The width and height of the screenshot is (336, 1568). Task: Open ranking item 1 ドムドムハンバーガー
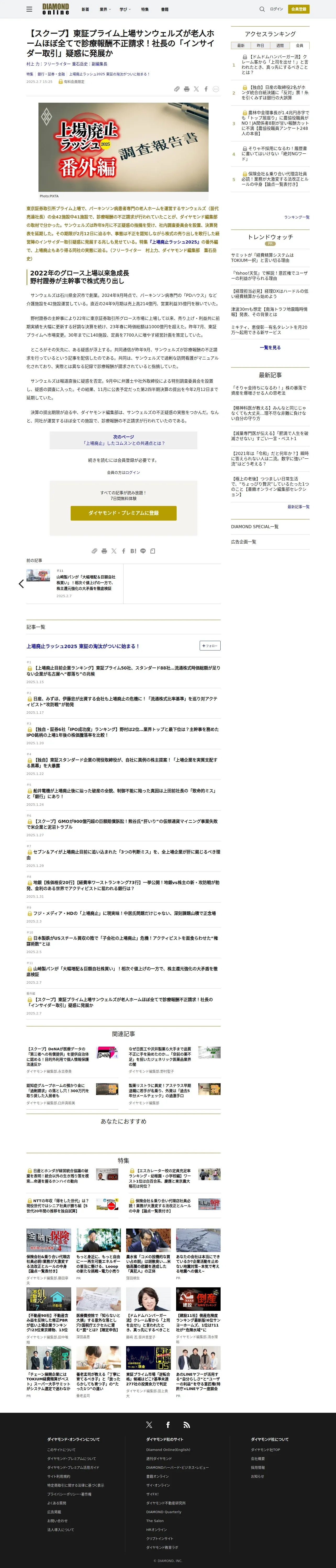pyautogui.click(x=275, y=65)
